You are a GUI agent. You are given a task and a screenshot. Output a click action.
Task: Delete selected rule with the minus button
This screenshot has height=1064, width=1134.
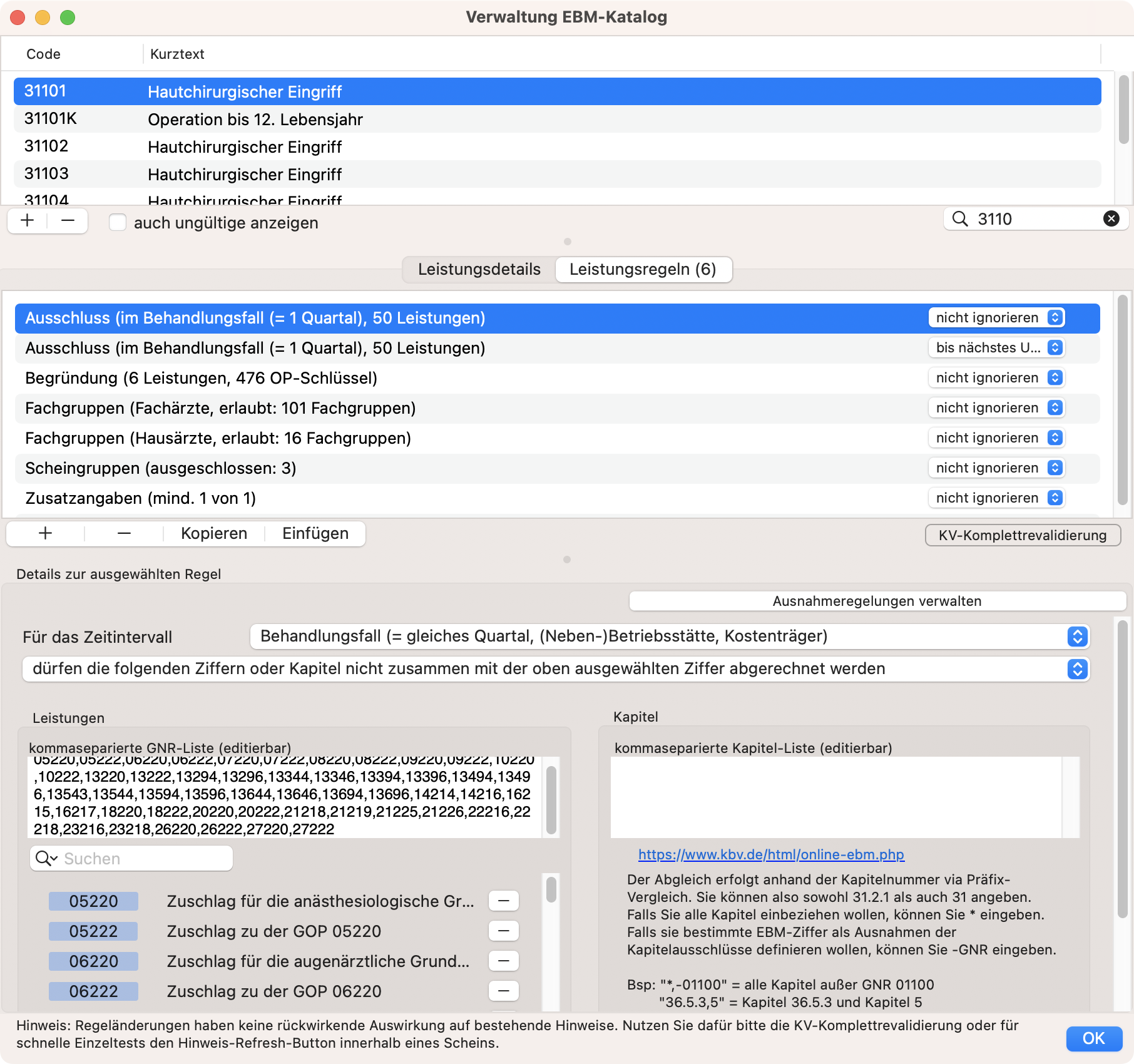(x=124, y=533)
